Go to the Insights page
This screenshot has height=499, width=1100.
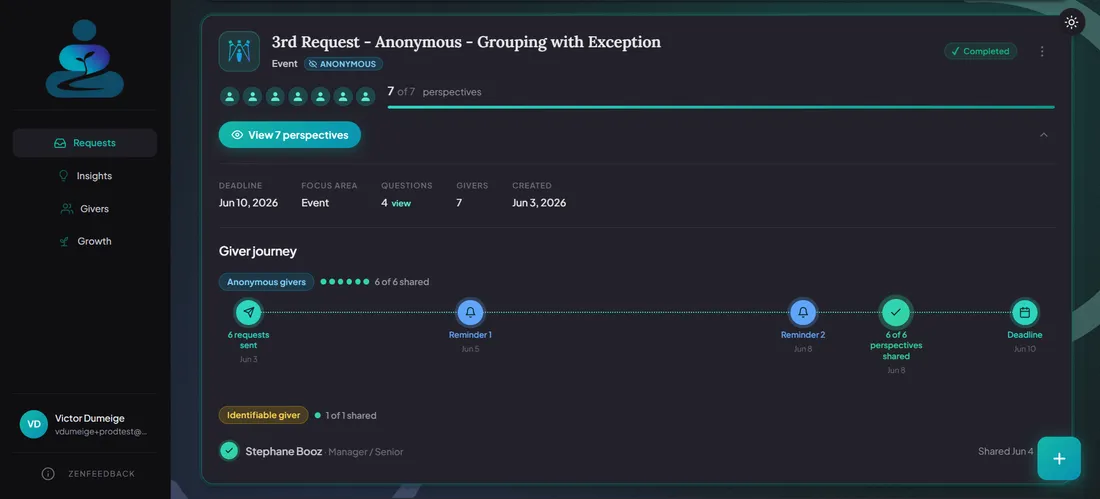tap(85, 175)
